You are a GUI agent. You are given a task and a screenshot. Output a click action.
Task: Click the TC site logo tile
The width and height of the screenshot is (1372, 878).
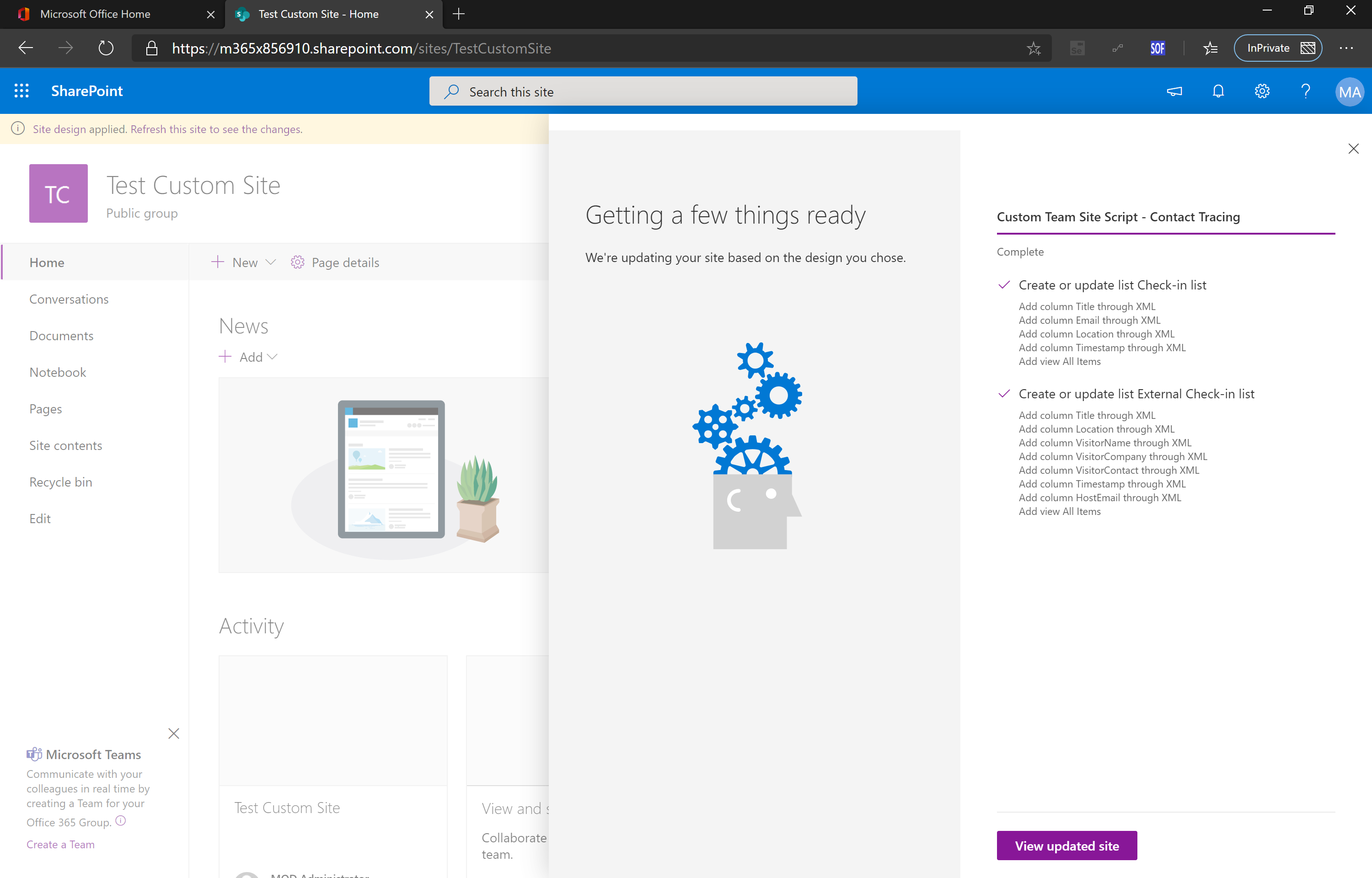tap(58, 194)
